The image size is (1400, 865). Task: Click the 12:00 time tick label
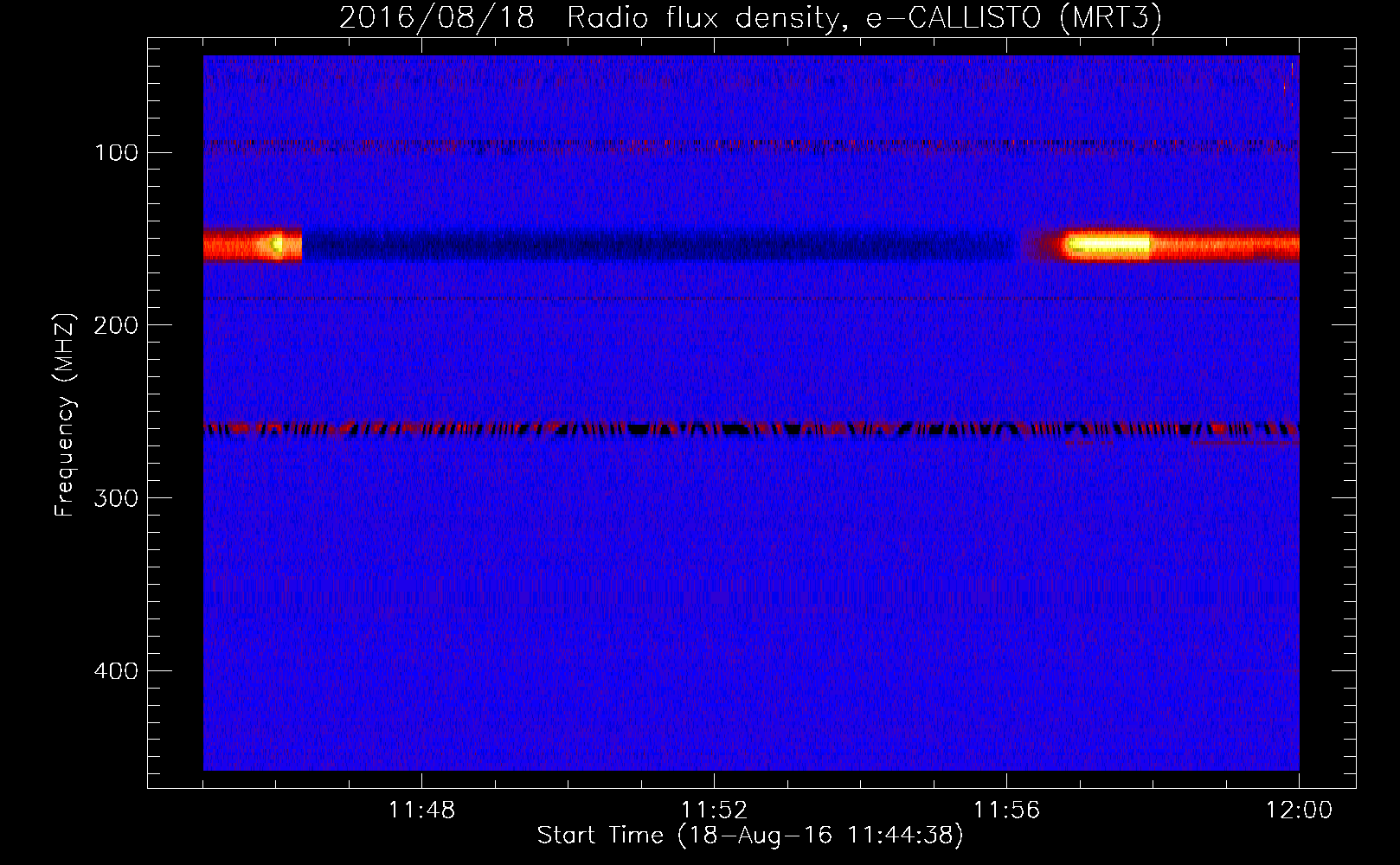[1299, 811]
